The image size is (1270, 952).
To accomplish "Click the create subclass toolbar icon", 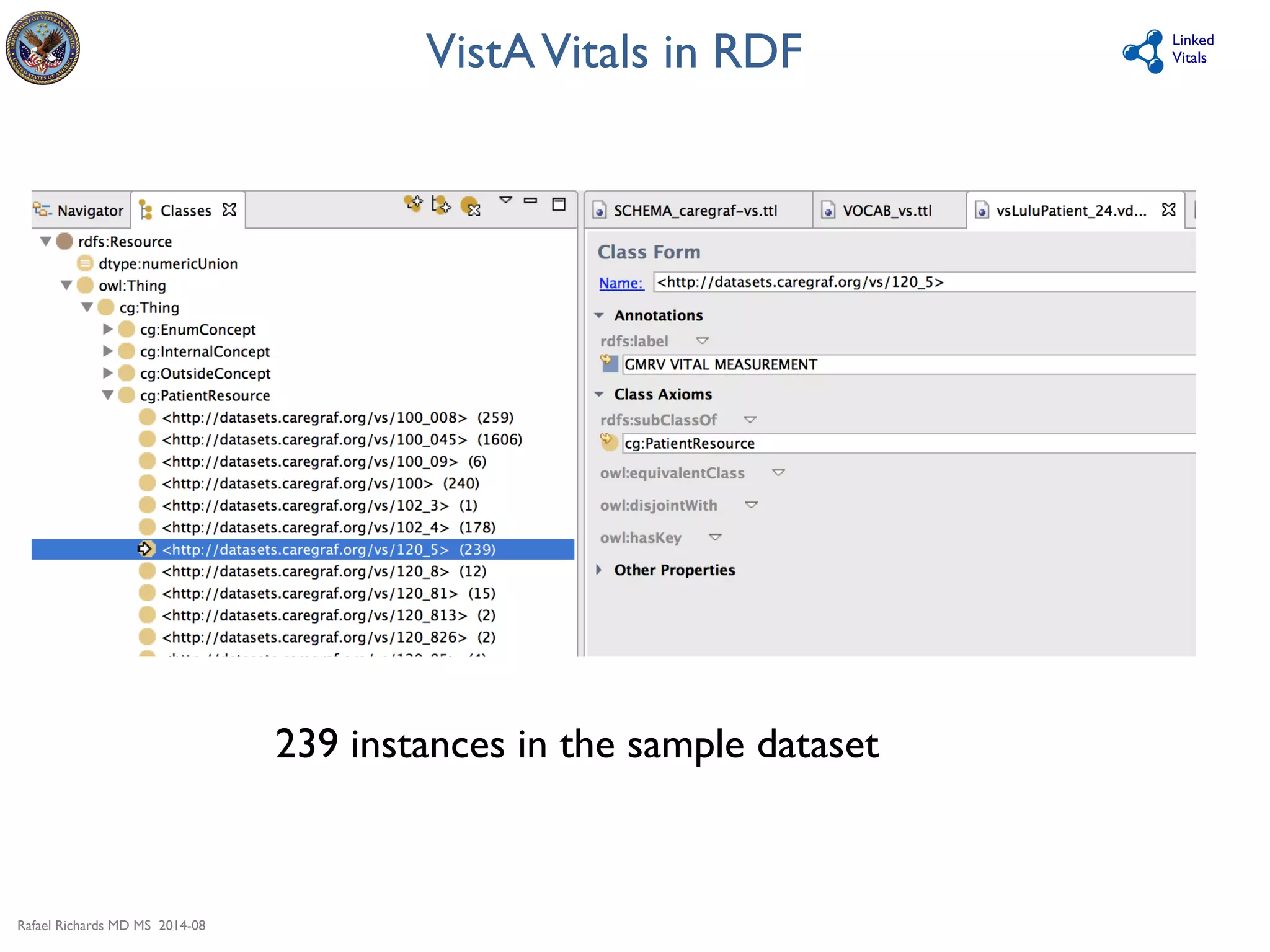I will click(414, 204).
